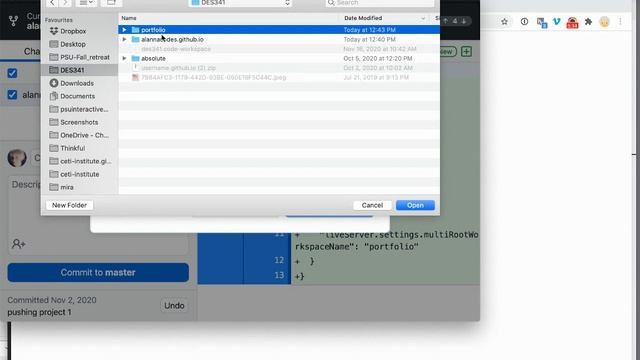
Task: Click the add co-authors icon
Action: tap(18, 244)
